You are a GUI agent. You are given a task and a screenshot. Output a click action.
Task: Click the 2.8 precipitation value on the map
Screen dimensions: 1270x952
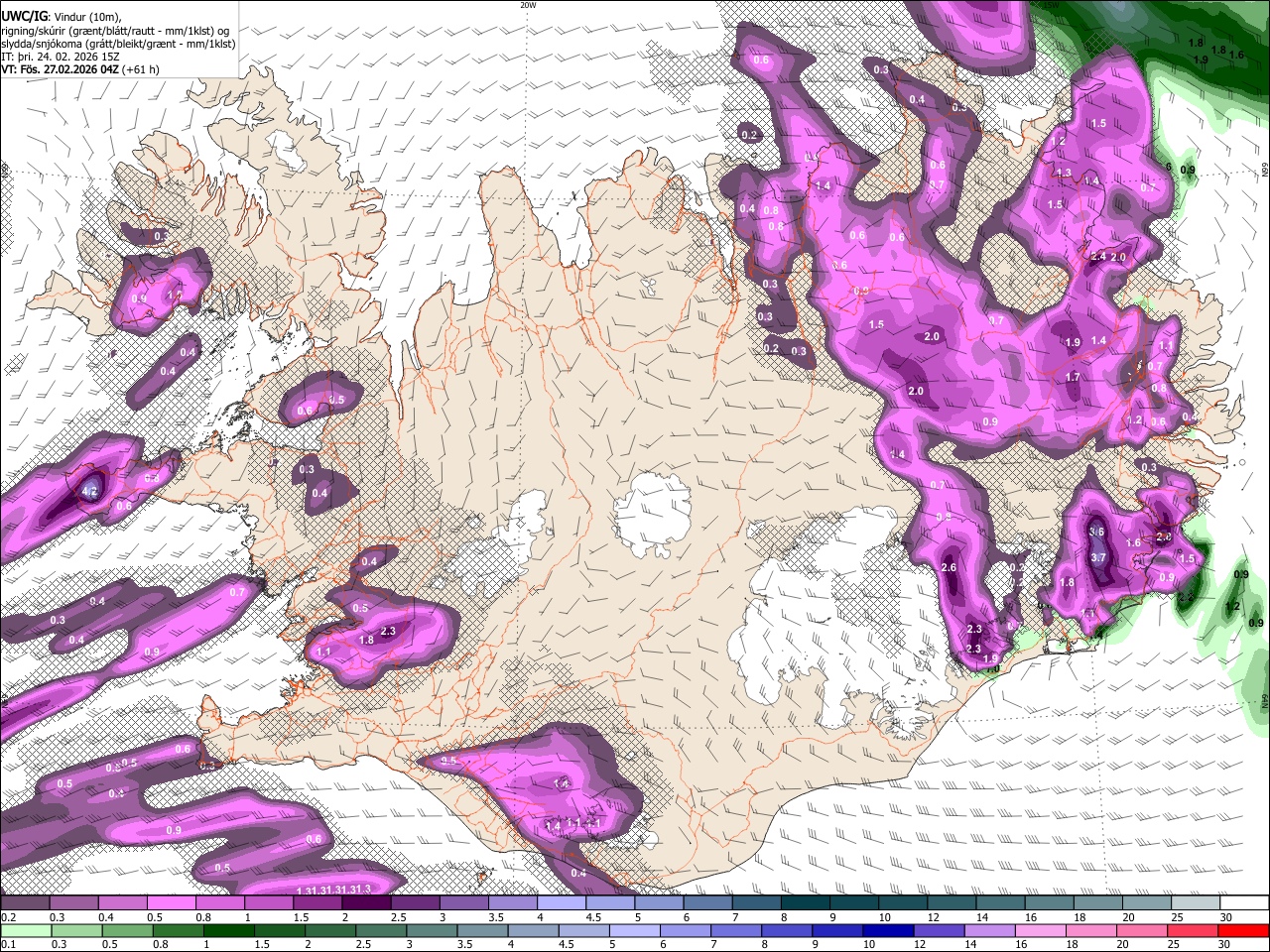click(x=1164, y=536)
